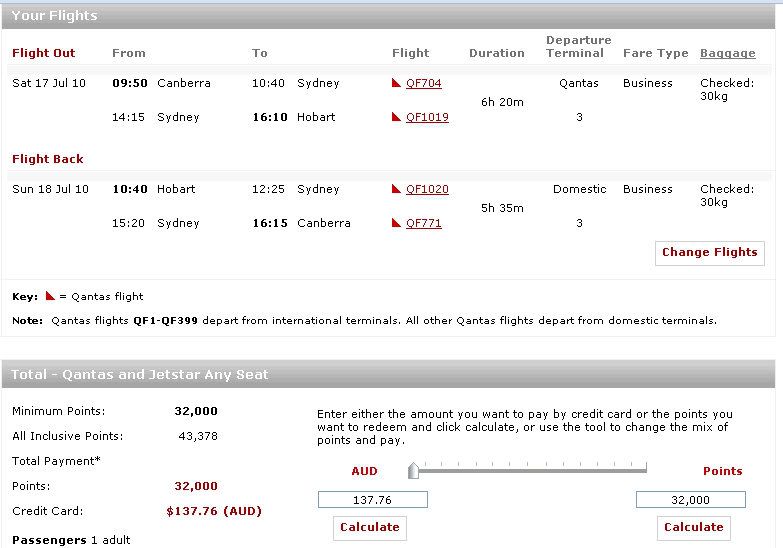The image size is (783, 548).
Task: Click the Your Flights section header
Action: 54,15
